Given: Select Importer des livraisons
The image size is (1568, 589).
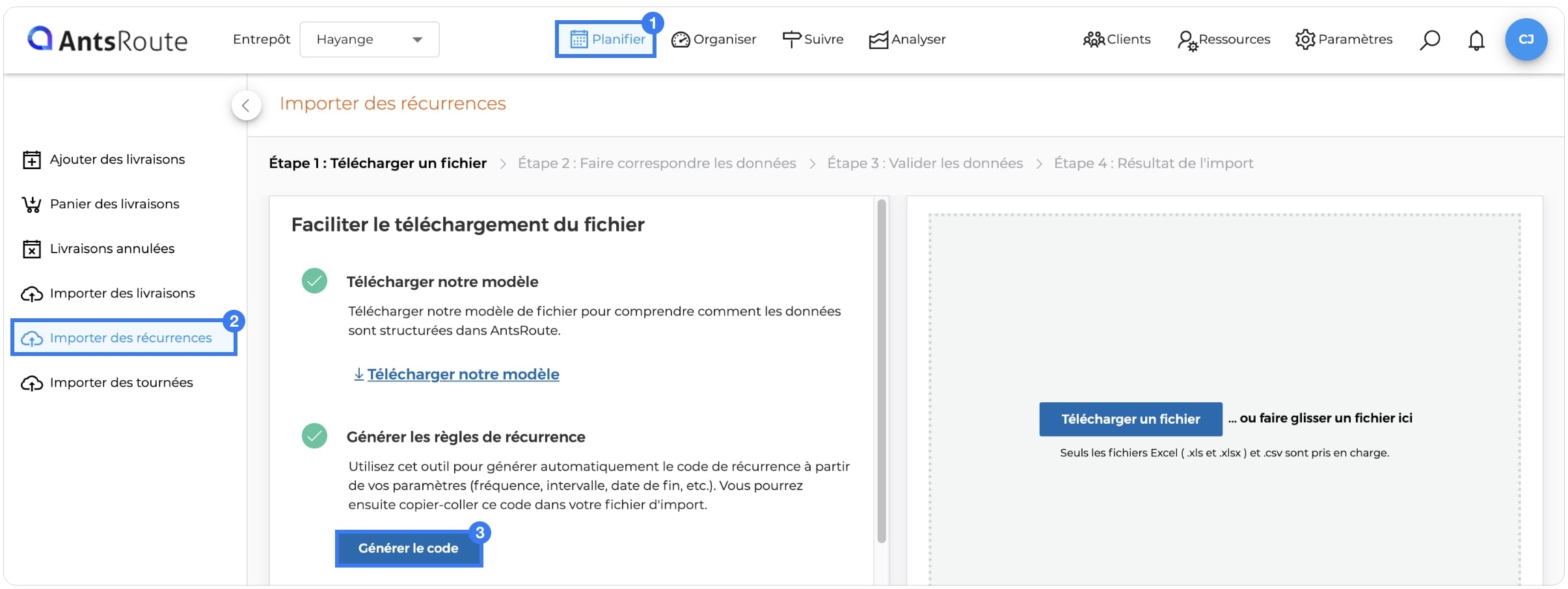Looking at the screenshot, I should [108, 294].
